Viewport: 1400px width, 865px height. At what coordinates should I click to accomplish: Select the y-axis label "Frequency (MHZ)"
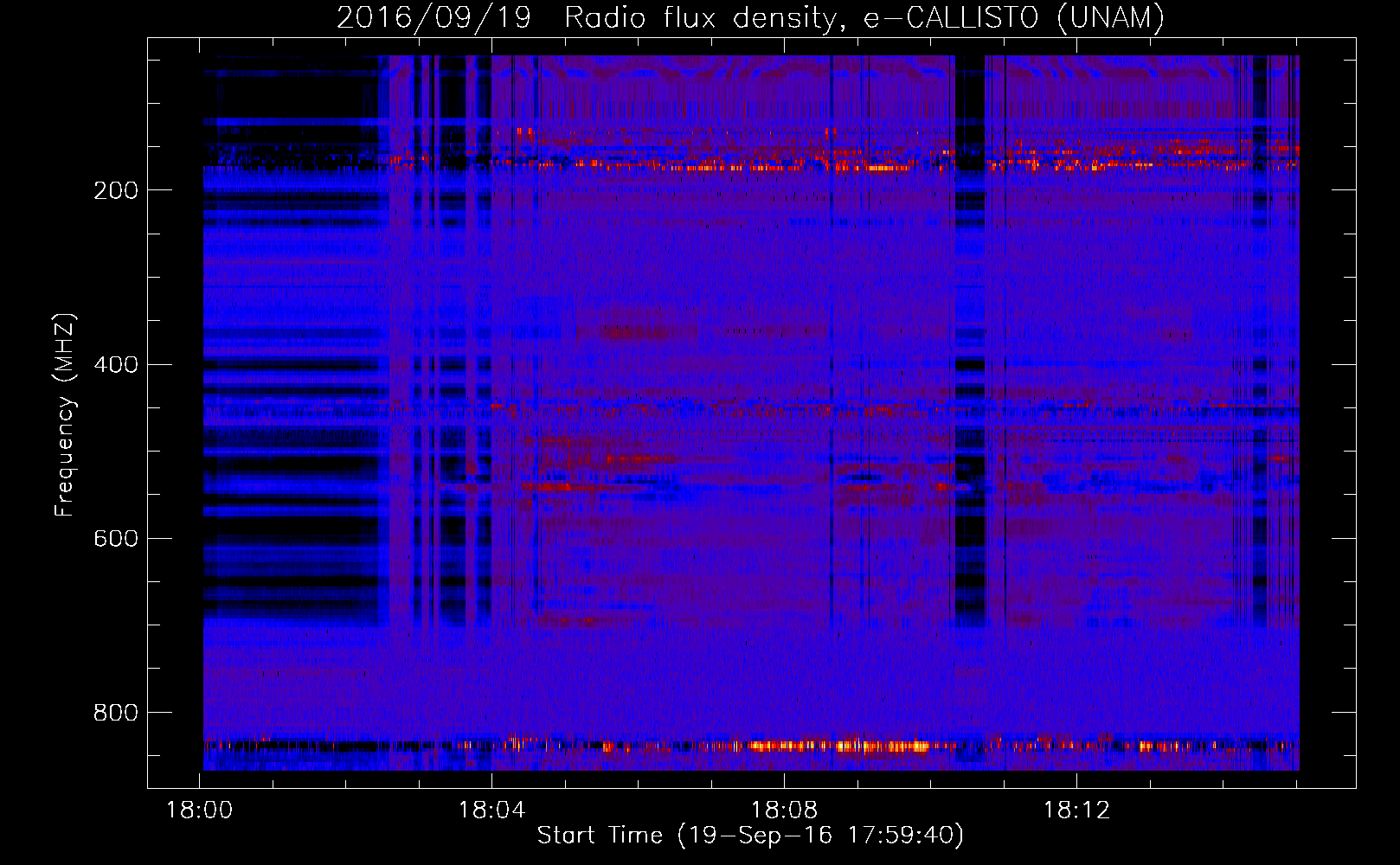[65, 415]
